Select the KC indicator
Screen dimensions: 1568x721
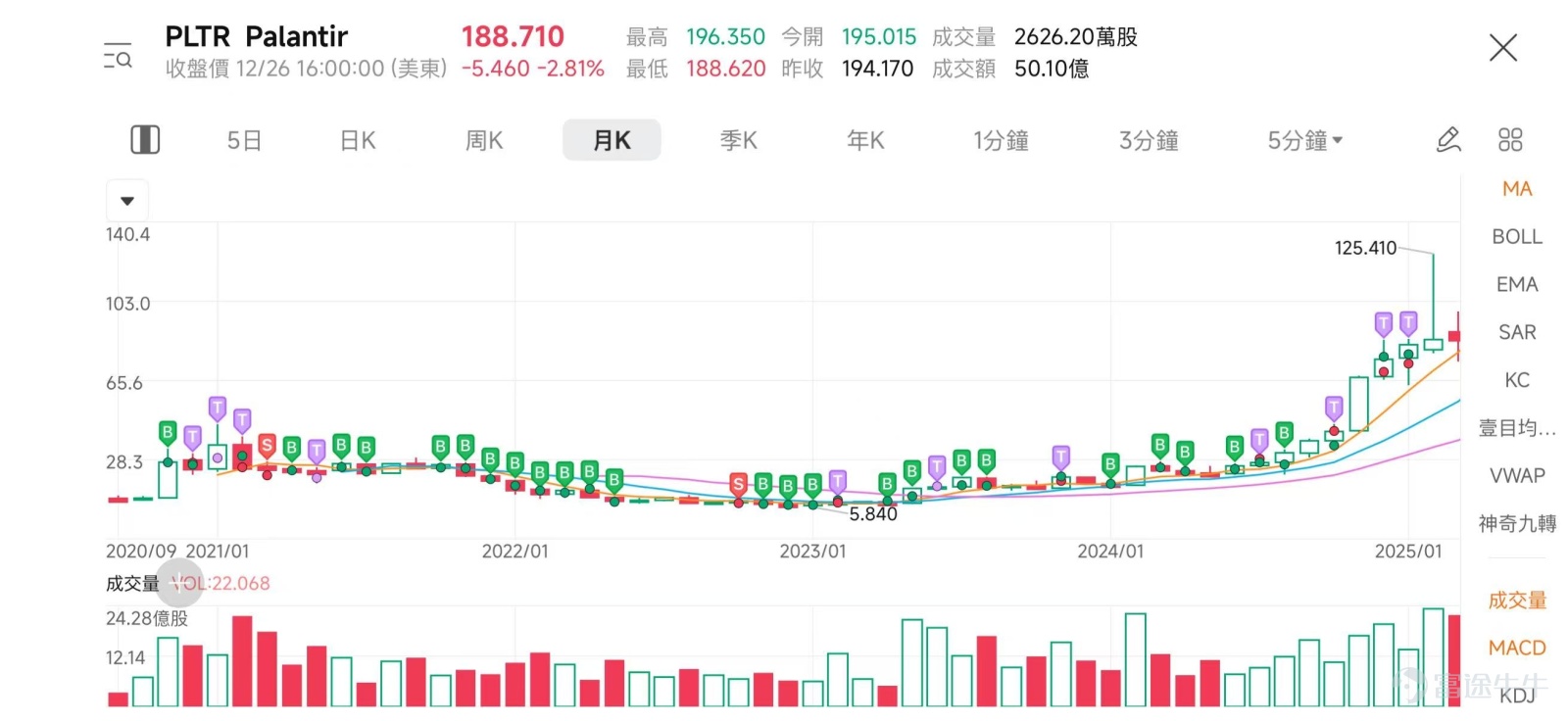click(1517, 380)
